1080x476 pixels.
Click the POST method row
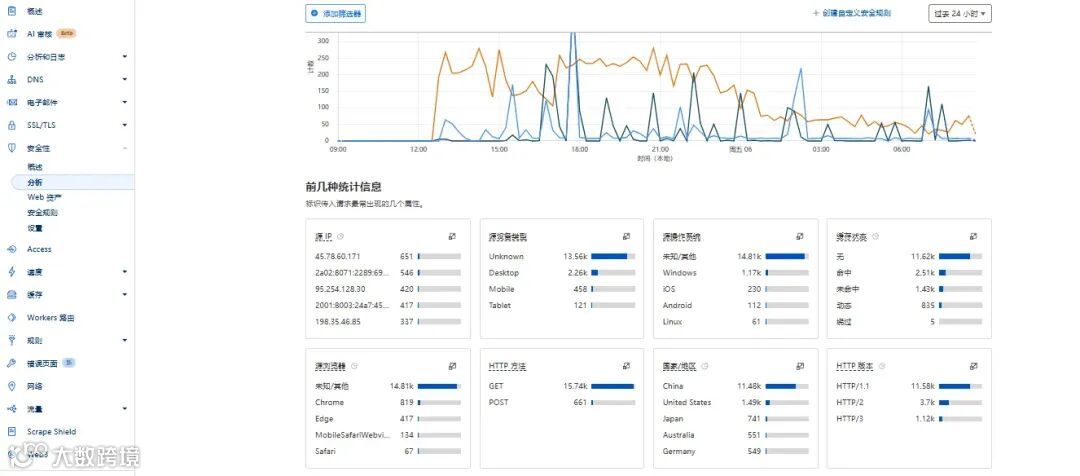[x=561, y=402]
